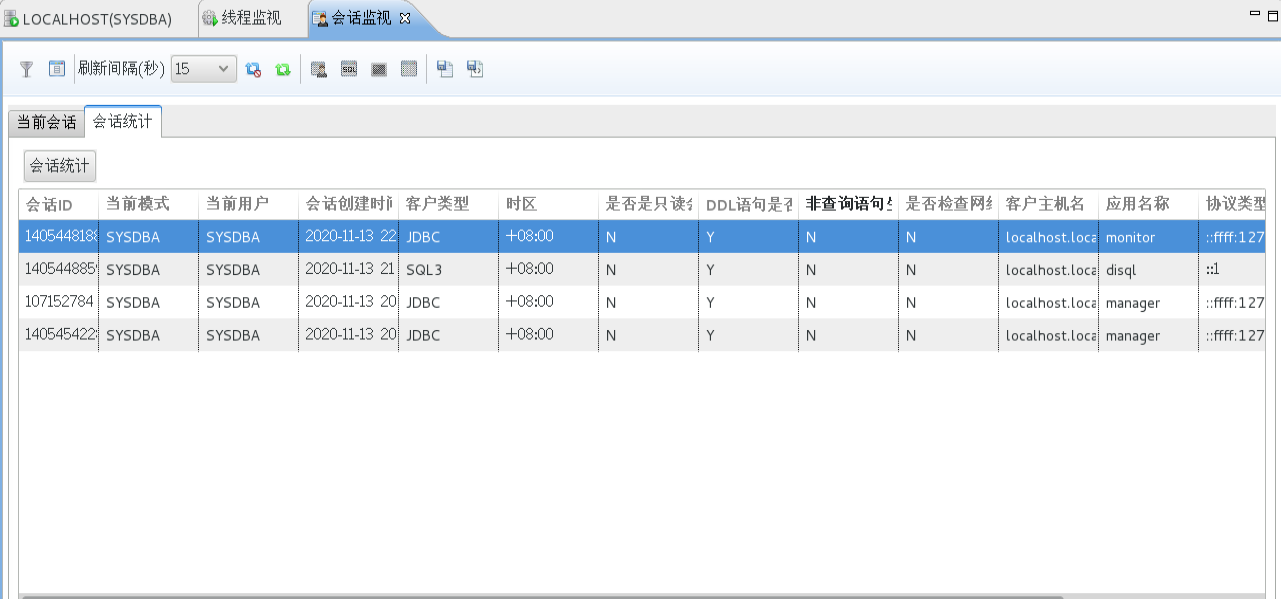
Task: Sort by the 会话ID column header
Action: (x=58, y=204)
